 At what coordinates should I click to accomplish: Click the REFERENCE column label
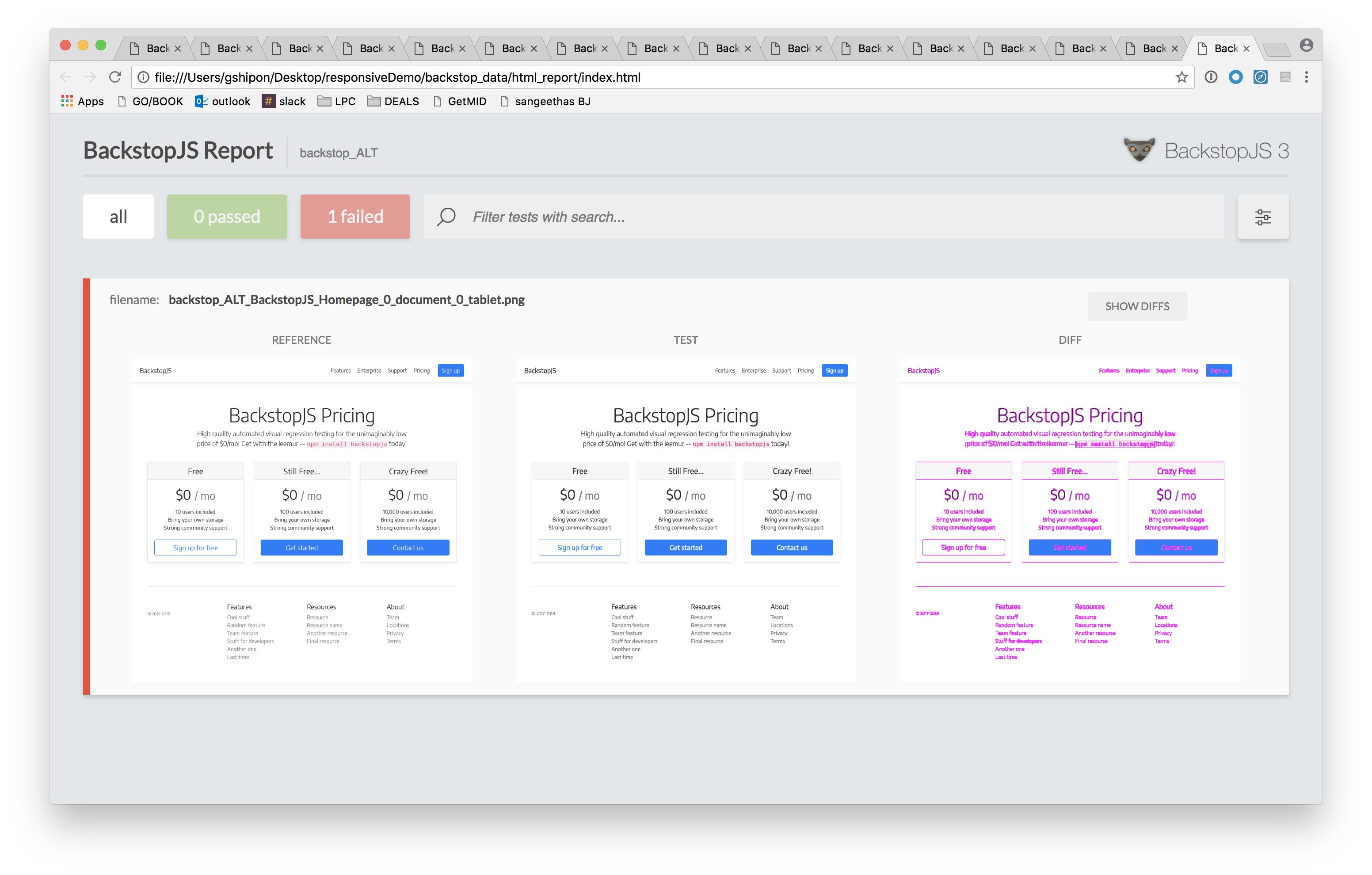301,340
